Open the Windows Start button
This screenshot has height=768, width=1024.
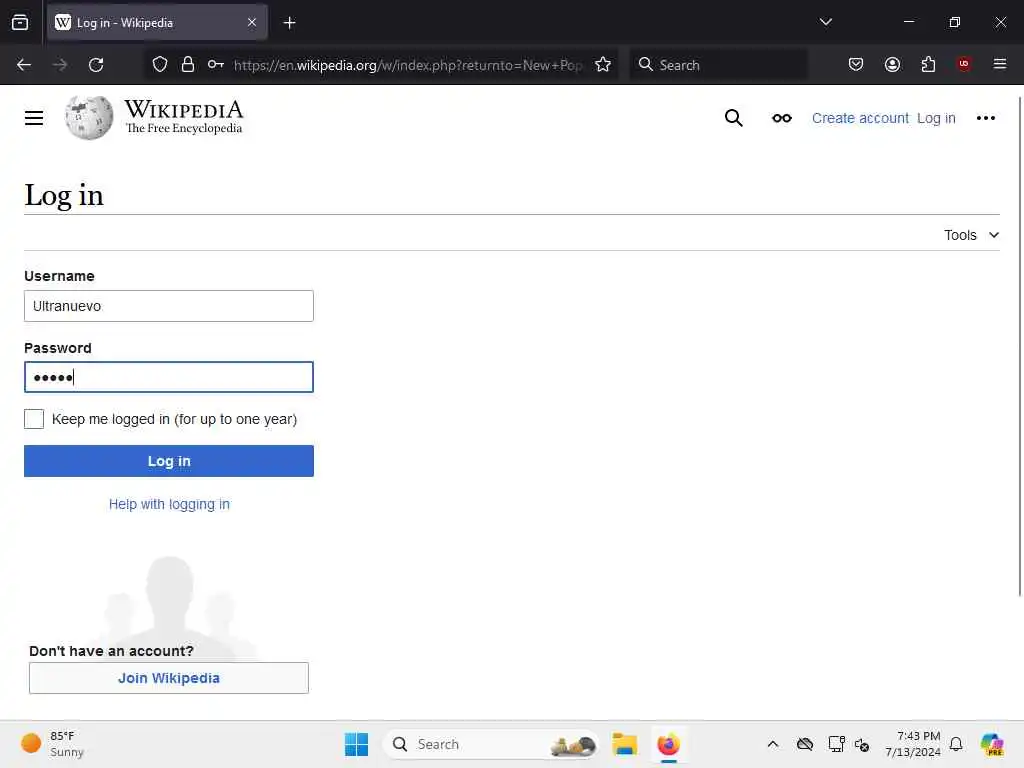(x=357, y=744)
